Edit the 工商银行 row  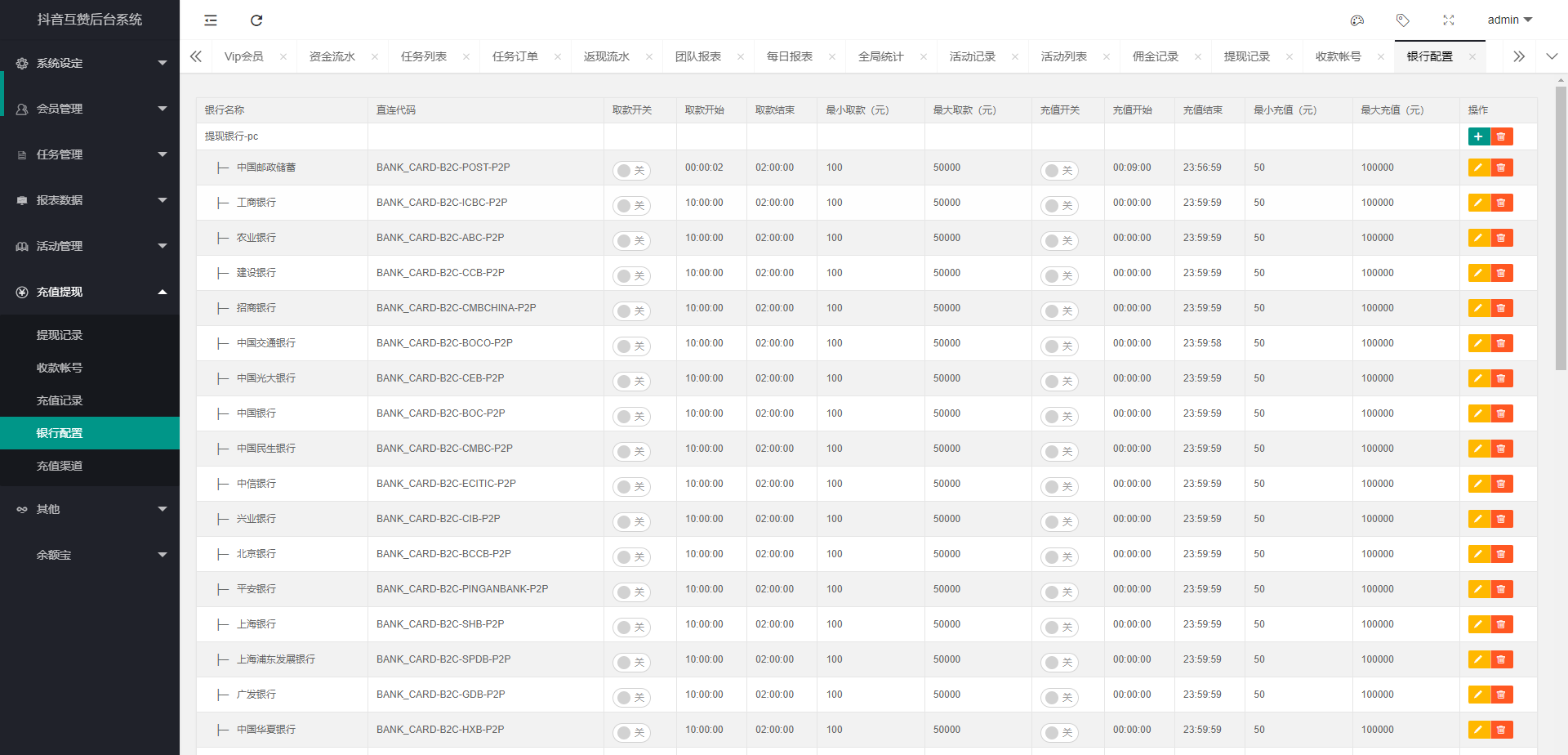(x=1478, y=203)
